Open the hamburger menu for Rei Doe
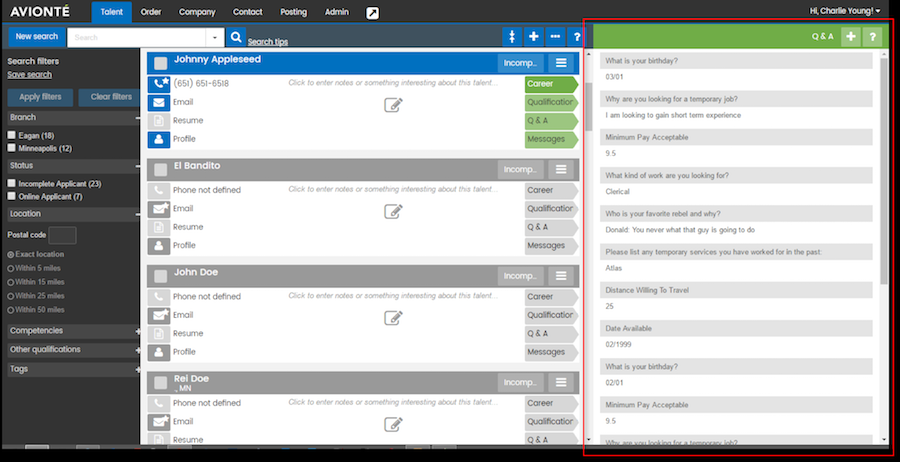The width and height of the screenshot is (900, 462). 561,382
